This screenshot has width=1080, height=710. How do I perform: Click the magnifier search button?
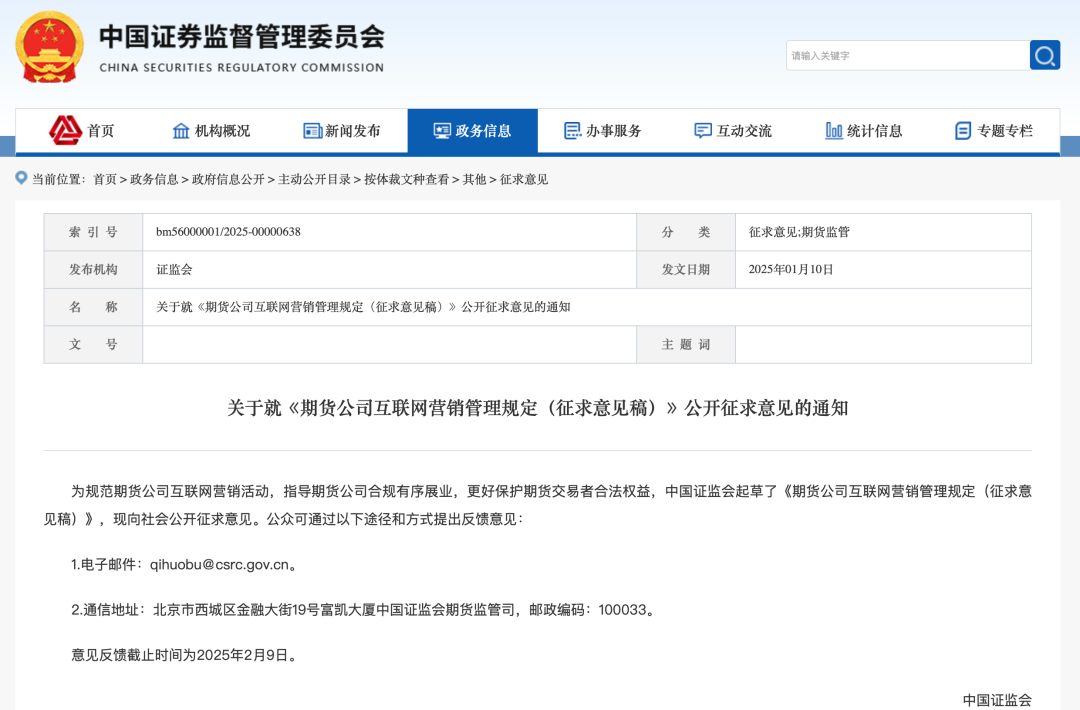click(1045, 55)
